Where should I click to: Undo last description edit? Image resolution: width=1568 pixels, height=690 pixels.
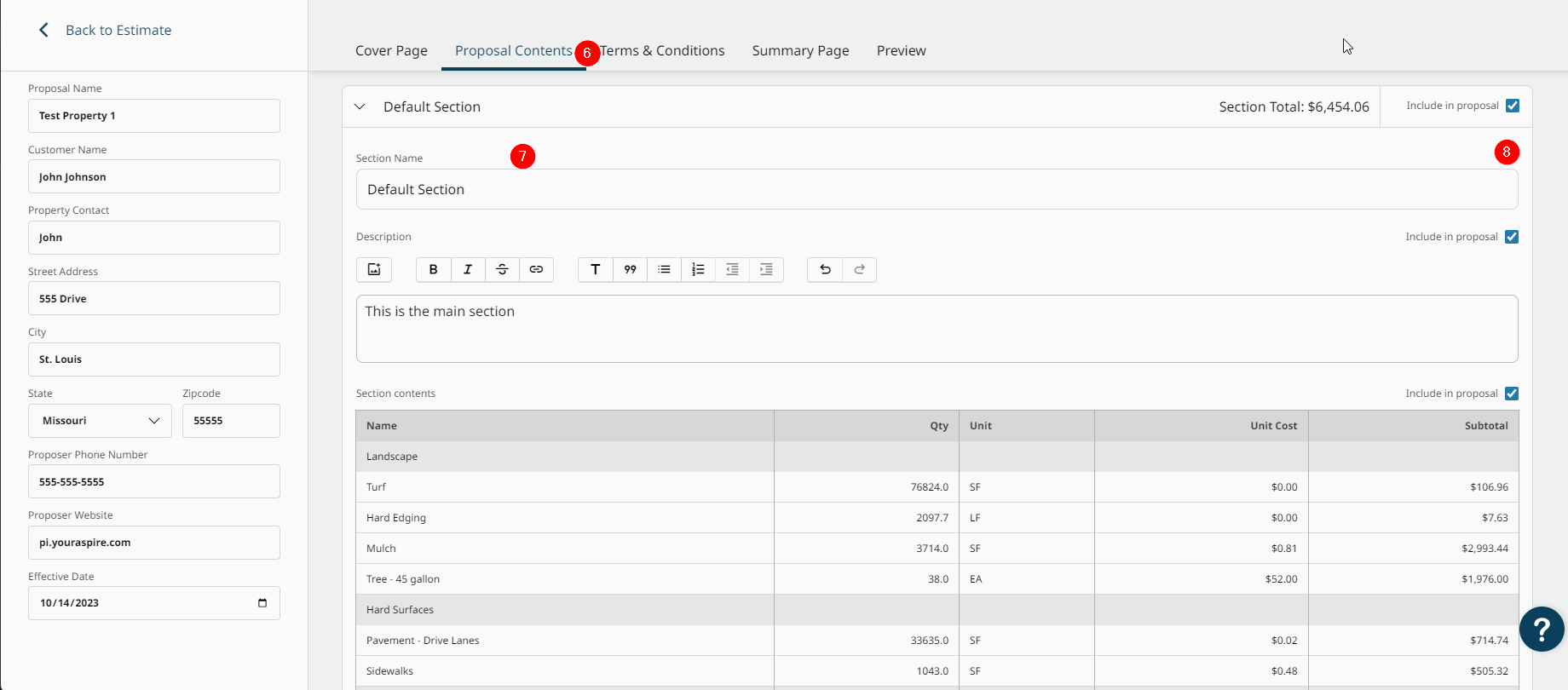pyautogui.click(x=825, y=269)
